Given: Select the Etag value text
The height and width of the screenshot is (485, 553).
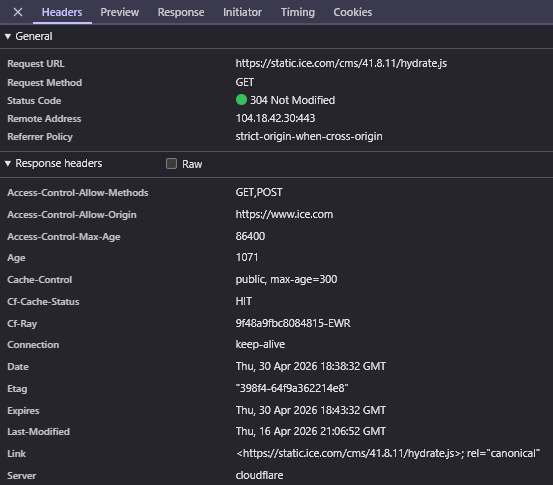Looking at the screenshot, I should pyautogui.click(x=292, y=388).
